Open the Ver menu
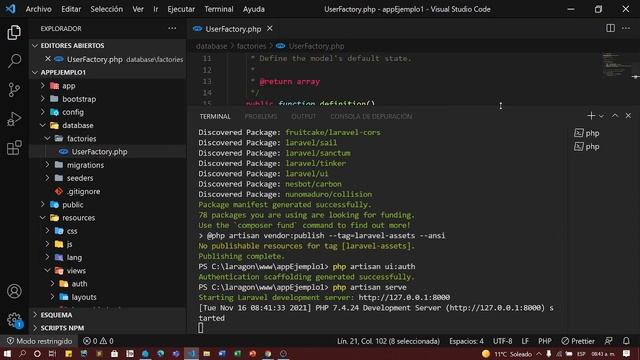Screen dimensions: 640x360 tap(138, 9)
